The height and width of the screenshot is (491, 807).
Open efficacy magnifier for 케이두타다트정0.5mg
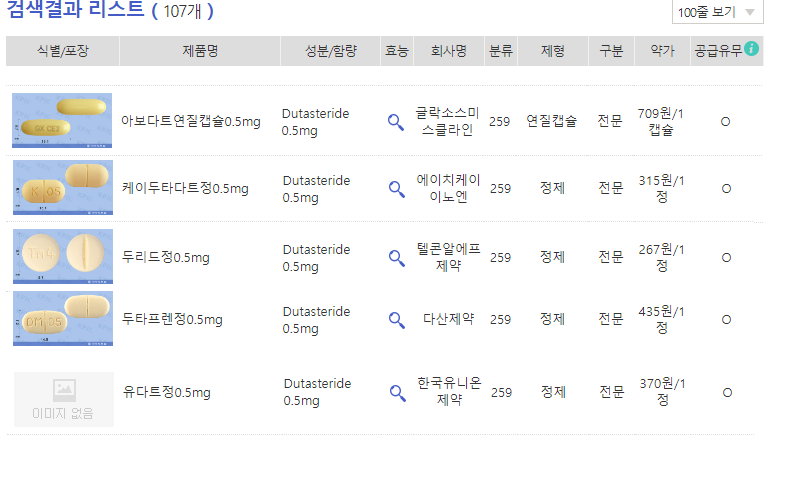tap(397, 189)
